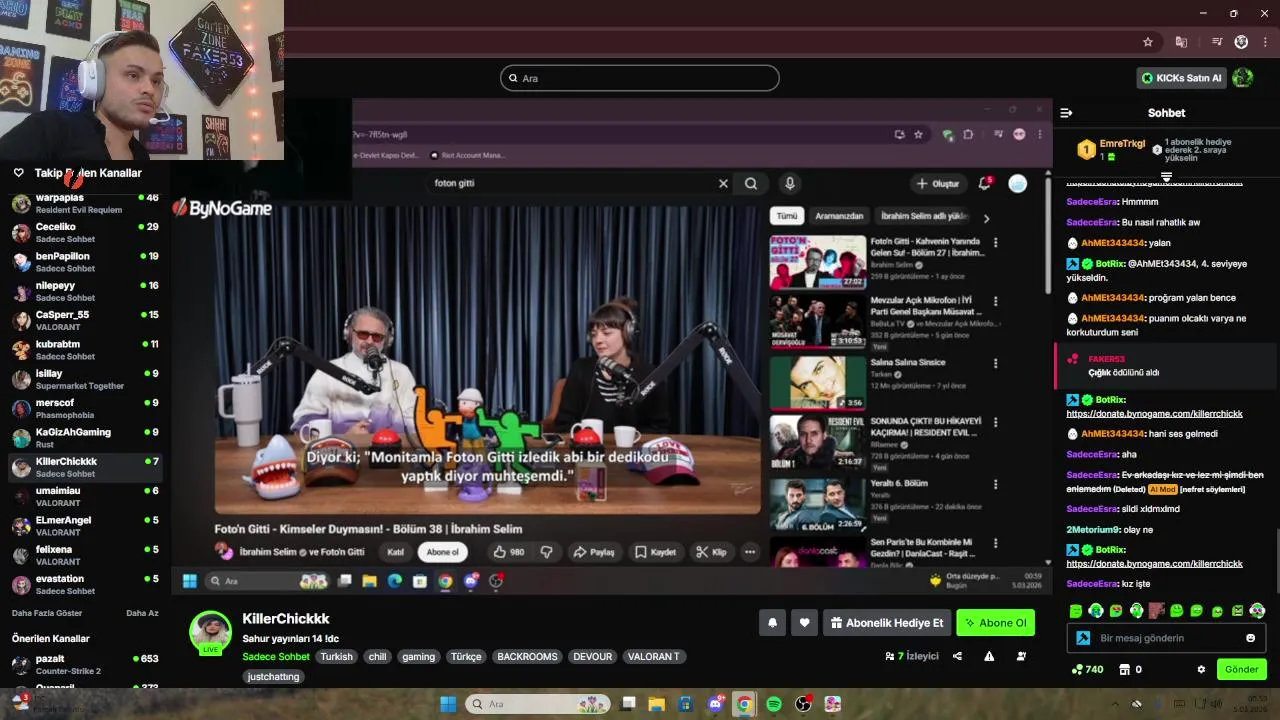Click YouTube Oluştur create button
Viewport: 1280px width, 720px height.
tap(938, 183)
